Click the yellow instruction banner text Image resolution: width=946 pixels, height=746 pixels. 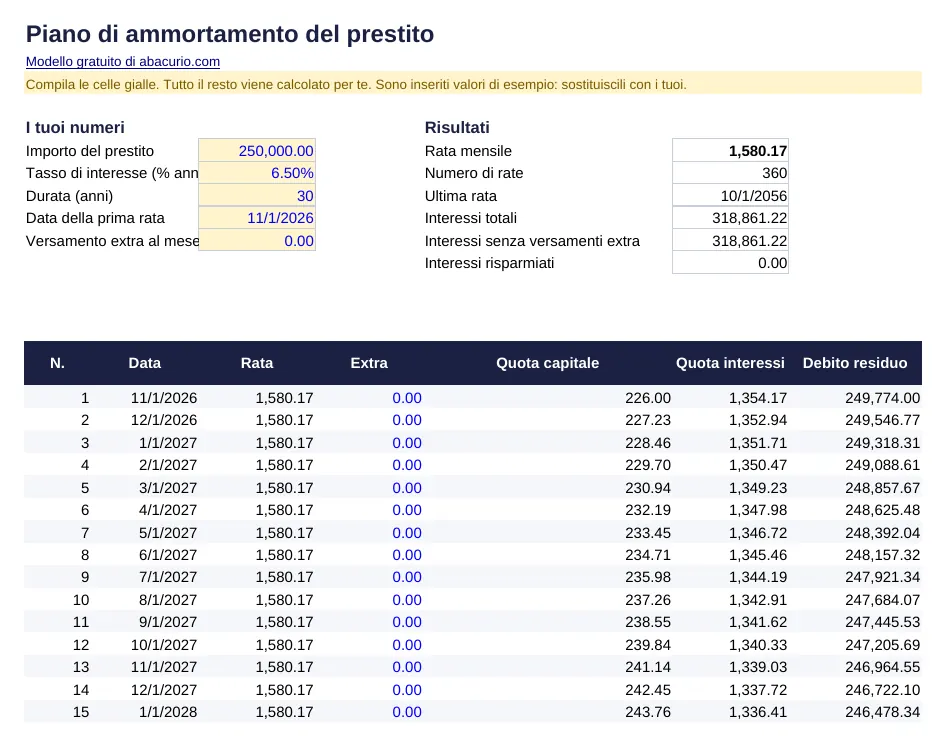pyautogui.click(x=356, y=84)
